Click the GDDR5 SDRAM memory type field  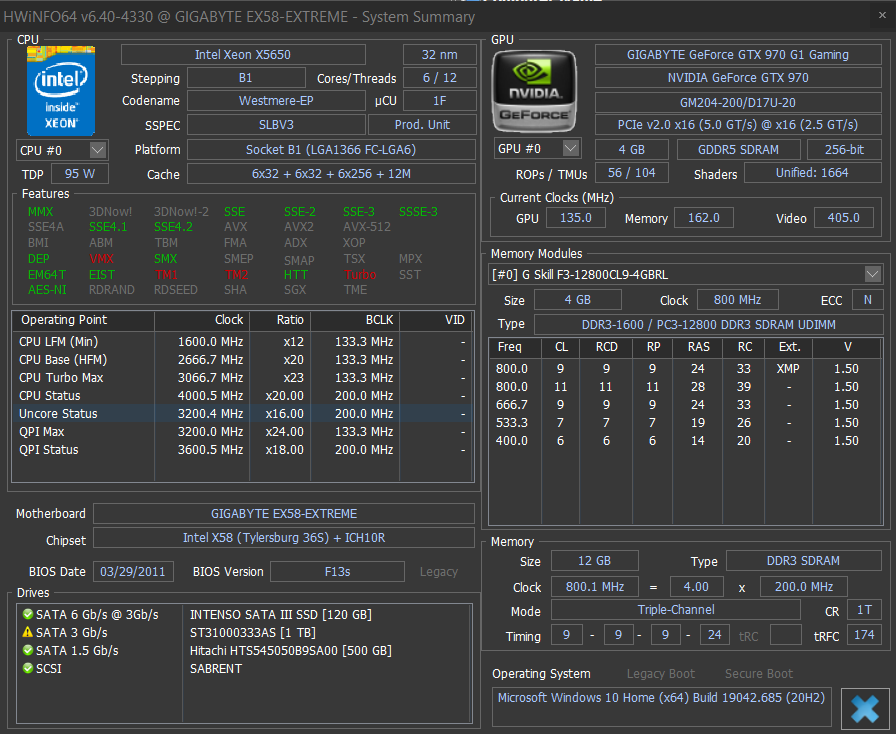pos(738,150)
